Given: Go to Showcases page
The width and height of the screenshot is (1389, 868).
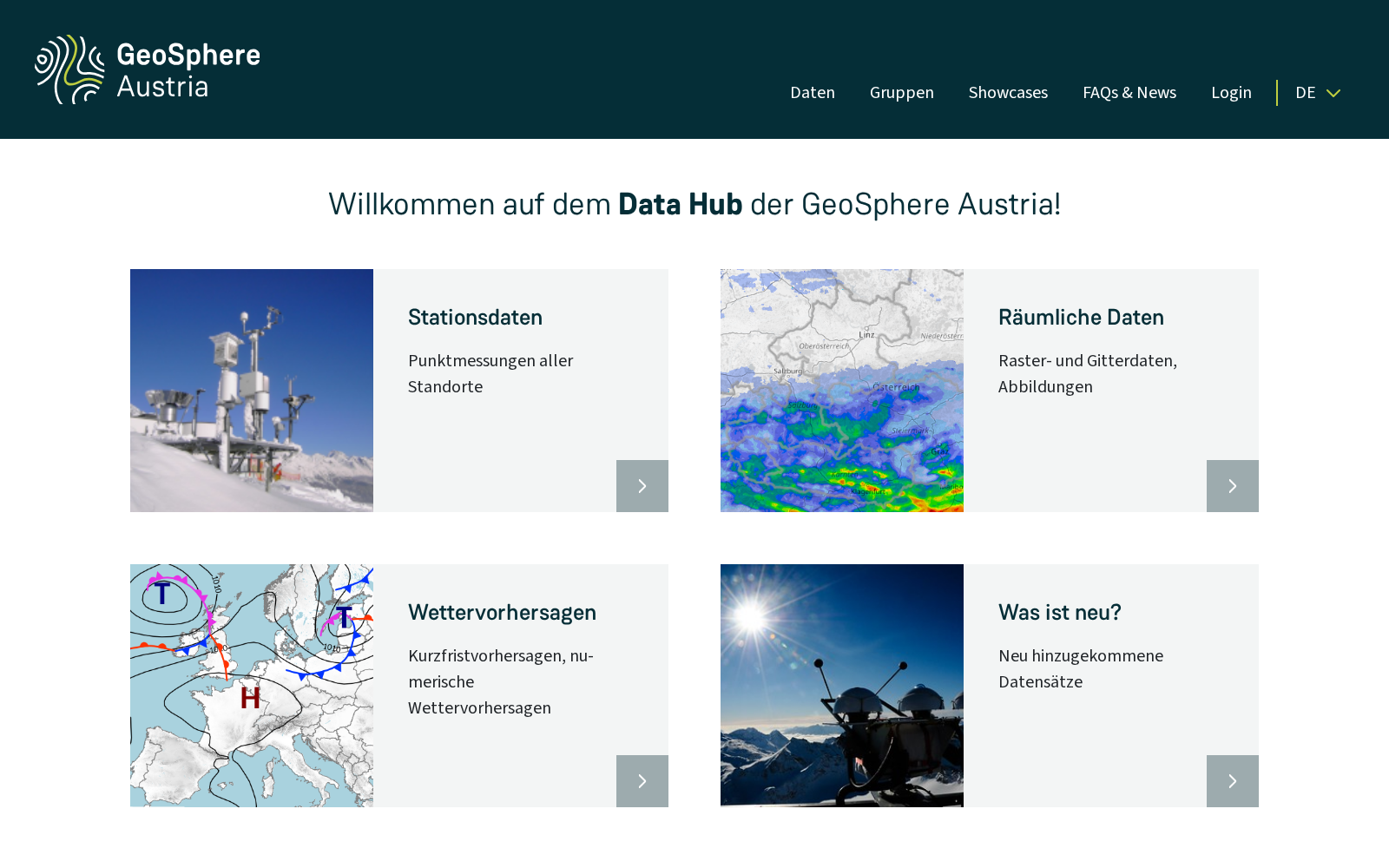Looking at the screenshot, I should click(1008, 92).
